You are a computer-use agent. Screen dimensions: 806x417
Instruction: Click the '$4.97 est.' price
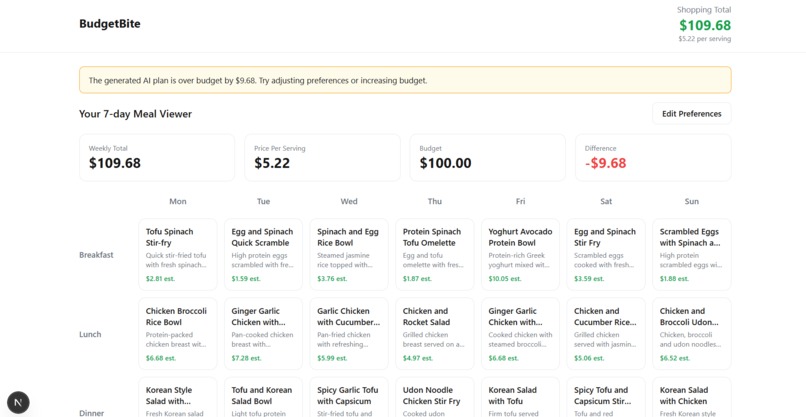417,358
